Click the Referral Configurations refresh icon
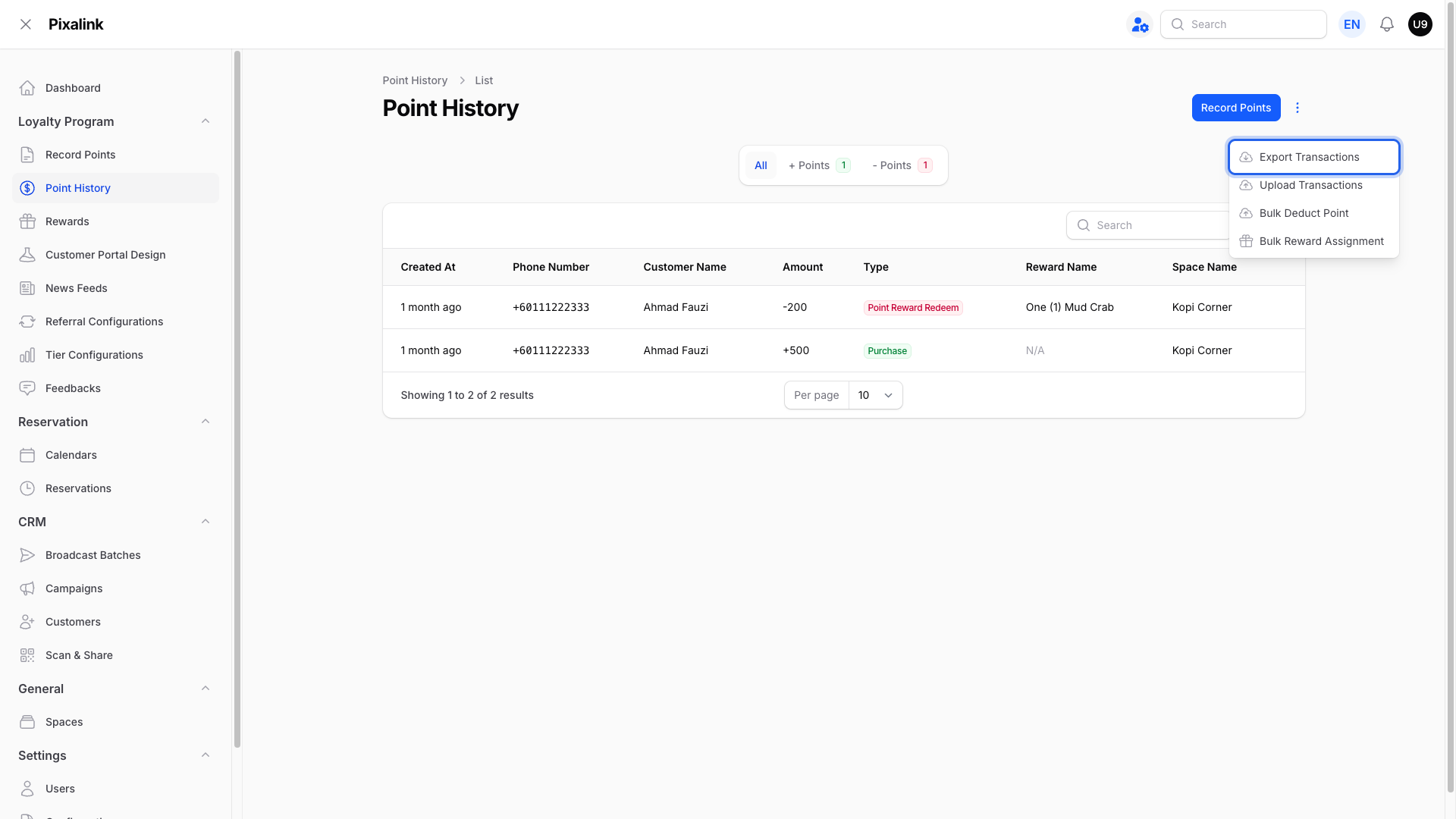 pyautogui.click(x=27, y=322)
